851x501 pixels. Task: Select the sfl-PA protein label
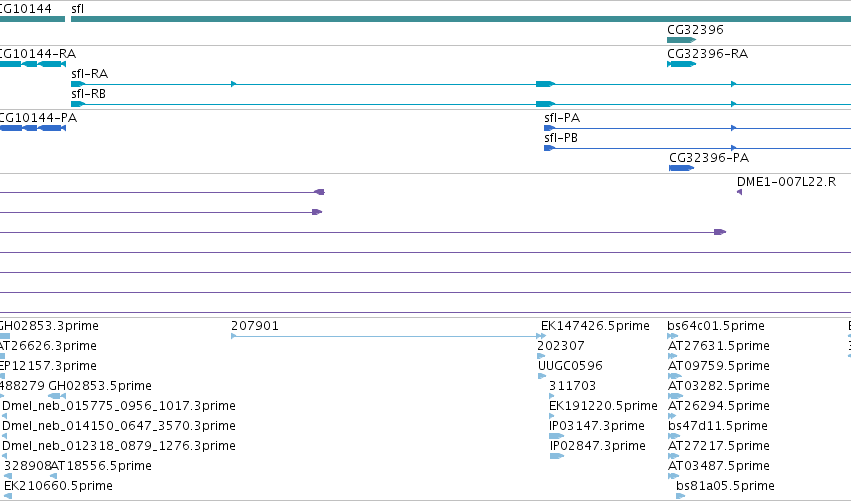click(x=562, y=118)
